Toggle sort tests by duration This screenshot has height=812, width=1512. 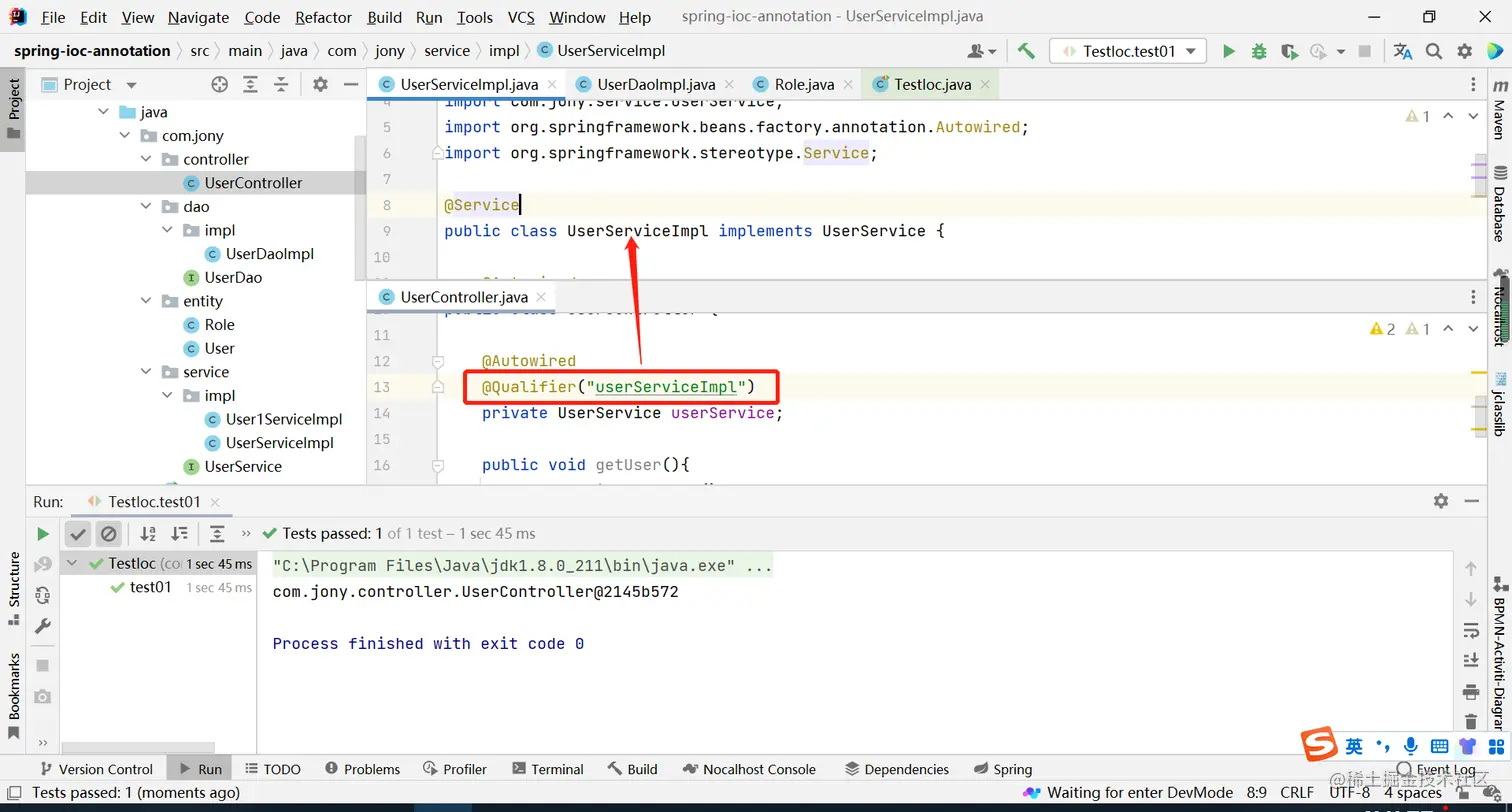[179, 534]
